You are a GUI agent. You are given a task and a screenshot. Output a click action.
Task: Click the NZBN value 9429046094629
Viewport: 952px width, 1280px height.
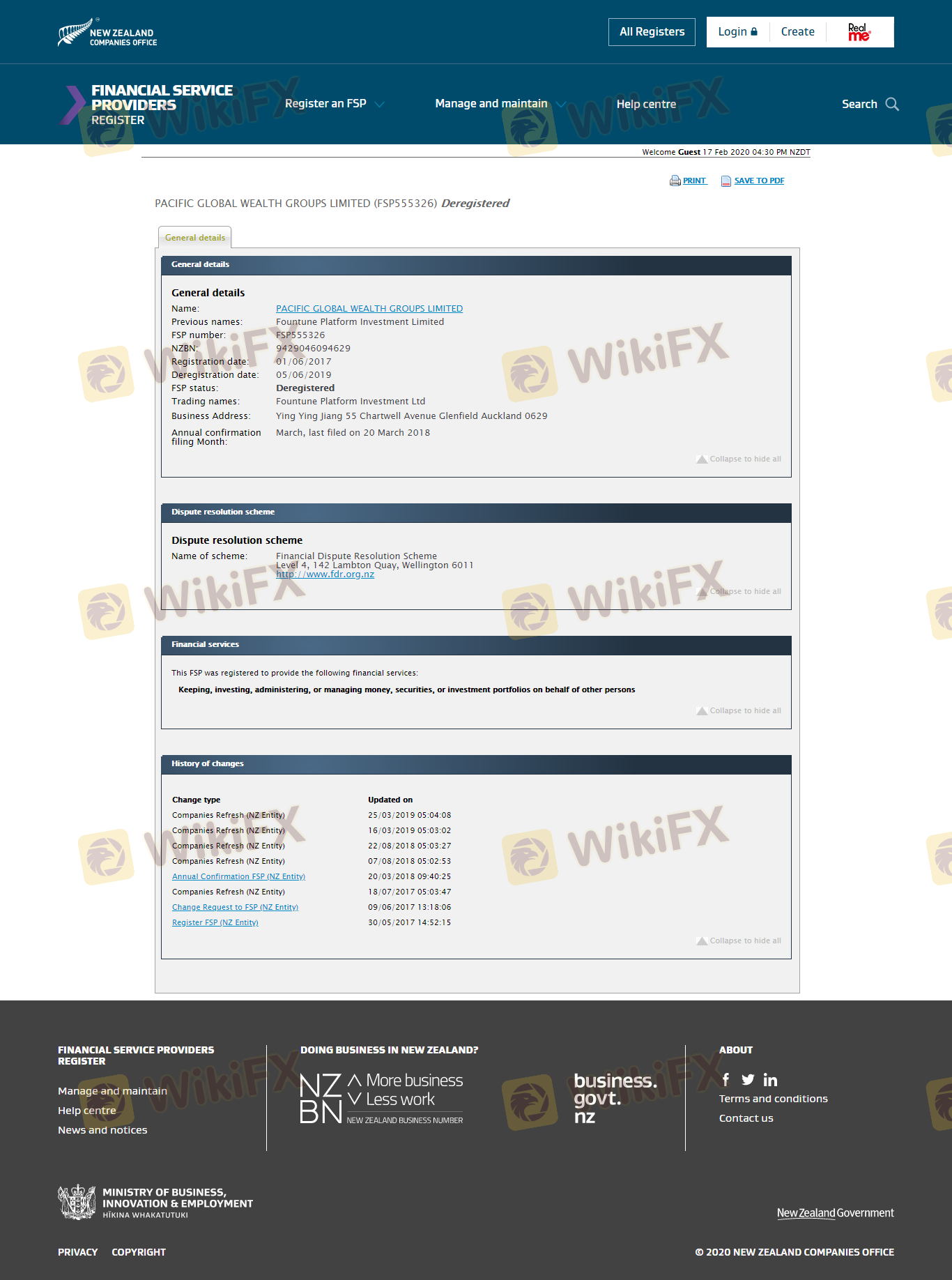coord(313,349)
